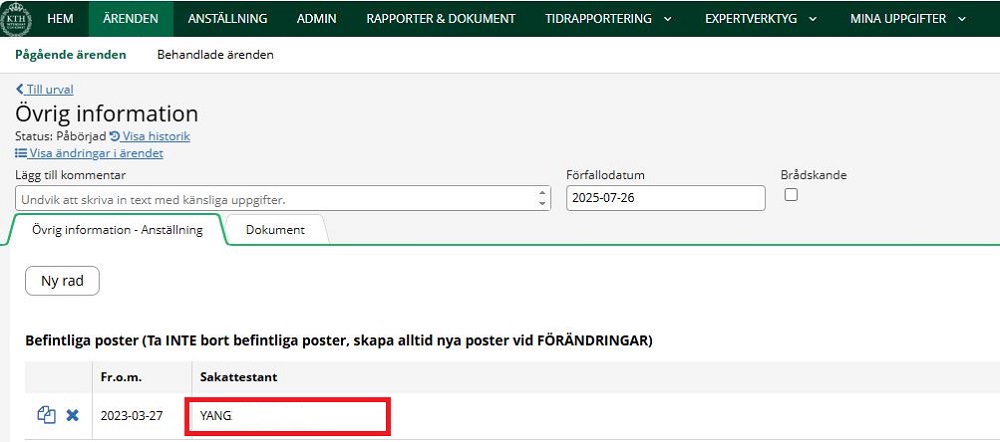Open the ADMIN menu
The height and width of the screenshot is (442, 1000).
click(316, 18)
